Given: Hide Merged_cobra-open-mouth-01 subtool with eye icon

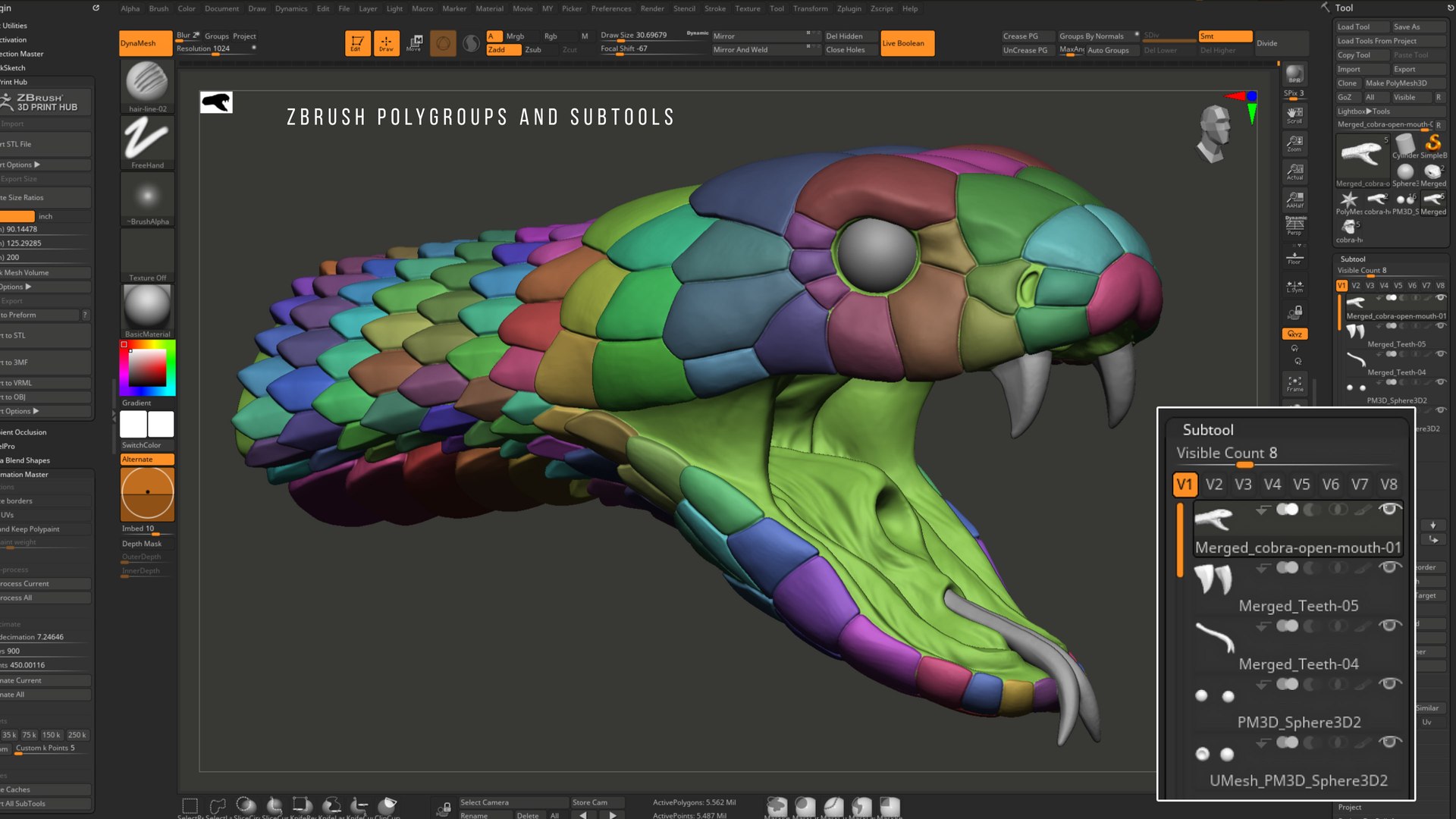Looking at the screenshot, I should click(x=1440, y=298).
